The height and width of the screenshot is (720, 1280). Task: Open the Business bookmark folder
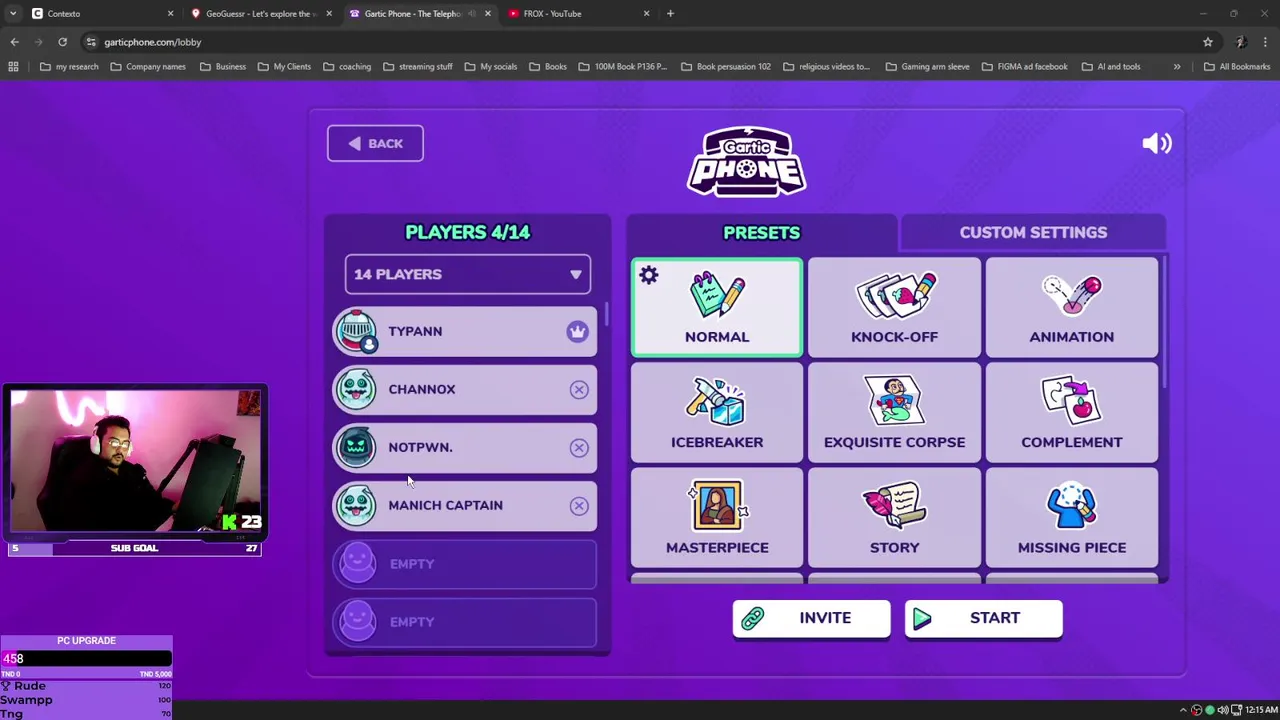point(222,67)
